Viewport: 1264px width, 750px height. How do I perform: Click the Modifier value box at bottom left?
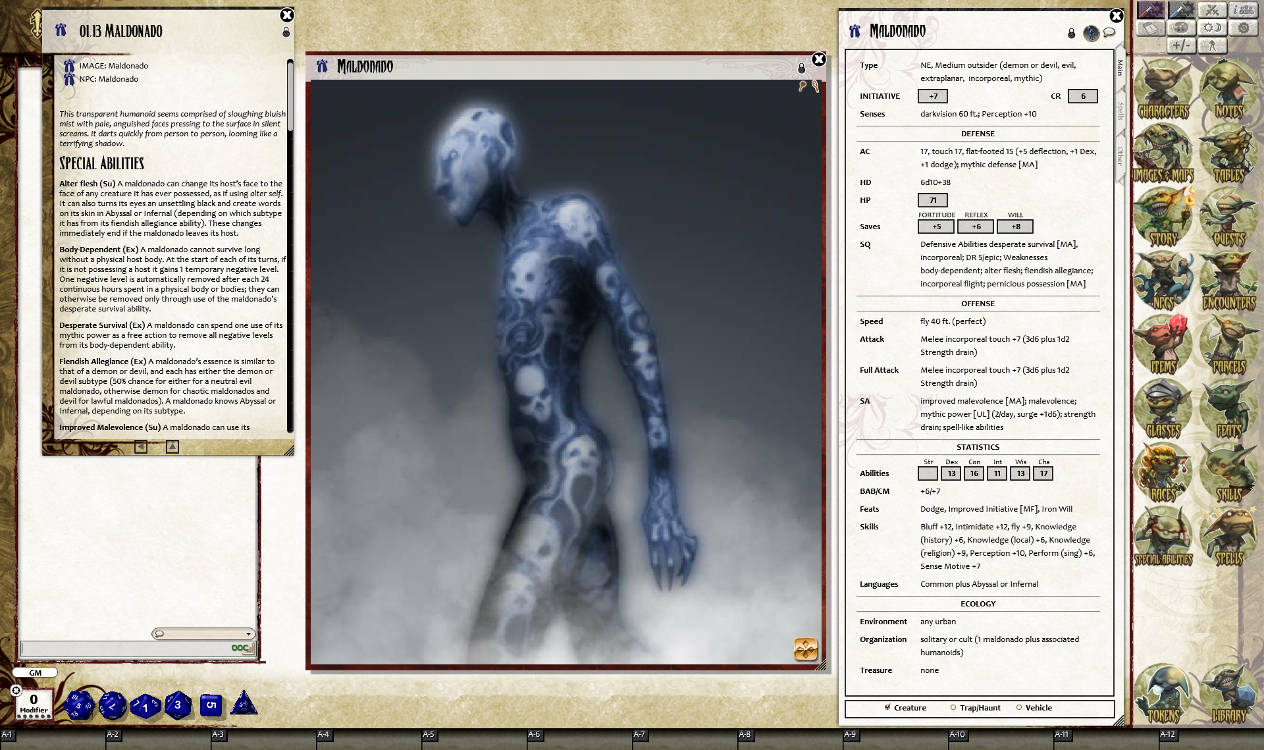click(32, 700)
